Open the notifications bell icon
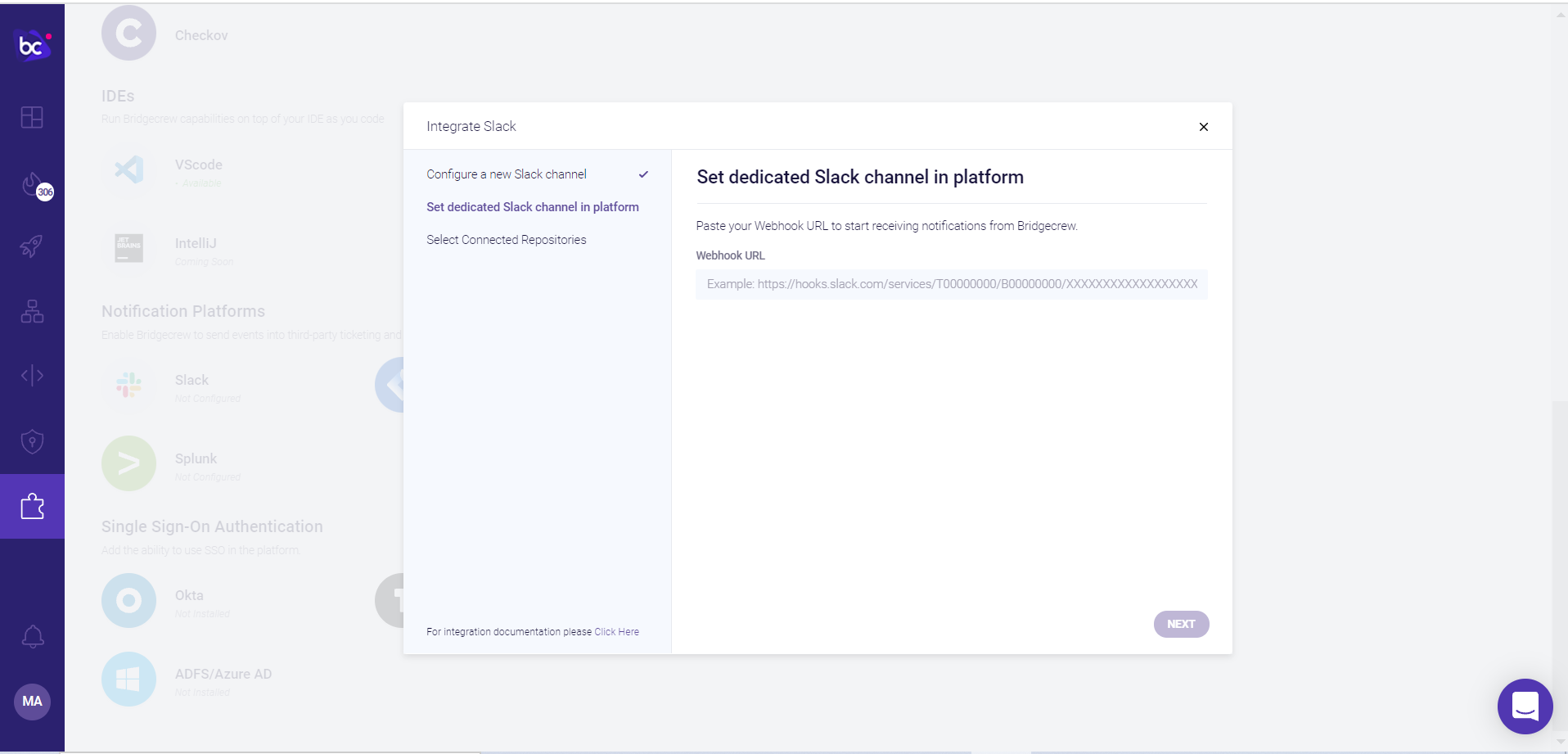 tap(32, 636)
